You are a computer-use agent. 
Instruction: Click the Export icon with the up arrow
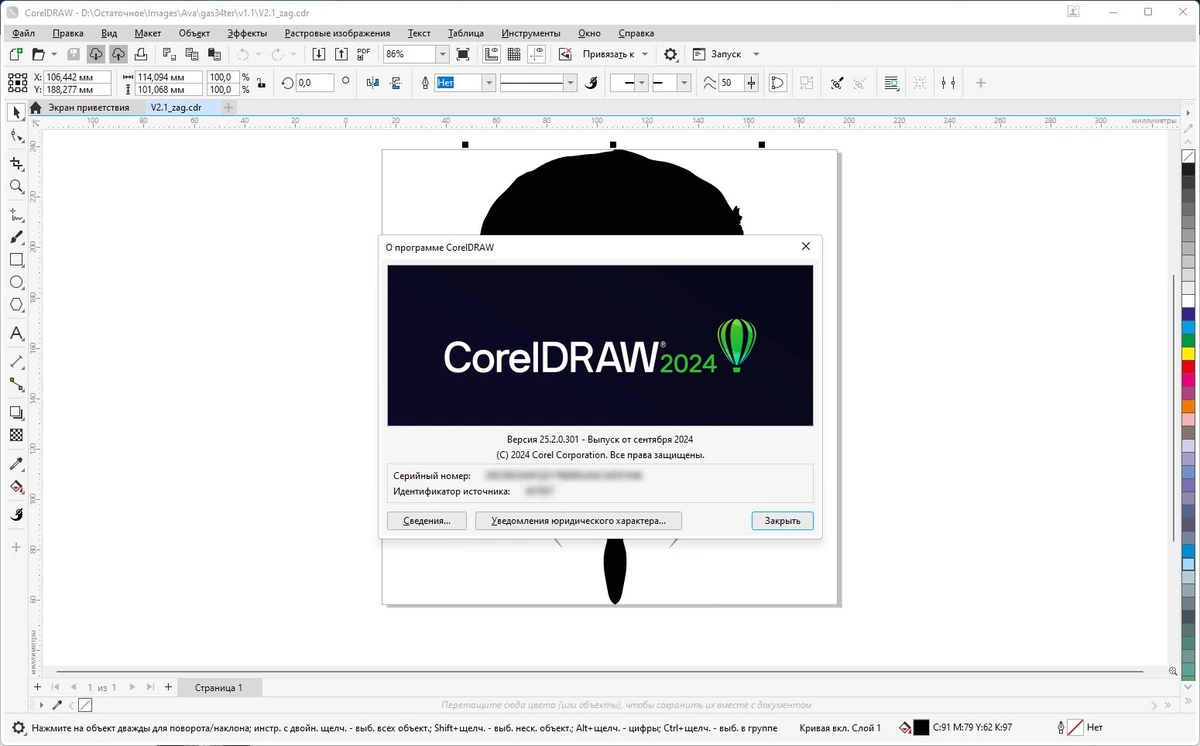pyautogui.click(x=341, y=54)
